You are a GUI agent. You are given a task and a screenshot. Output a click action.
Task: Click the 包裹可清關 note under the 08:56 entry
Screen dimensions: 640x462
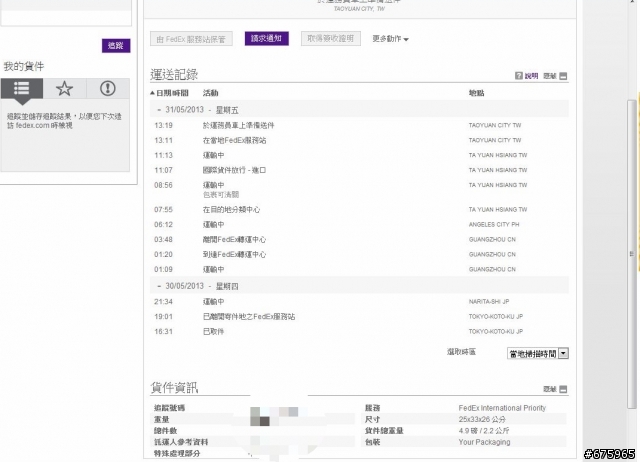coord(221,195)
